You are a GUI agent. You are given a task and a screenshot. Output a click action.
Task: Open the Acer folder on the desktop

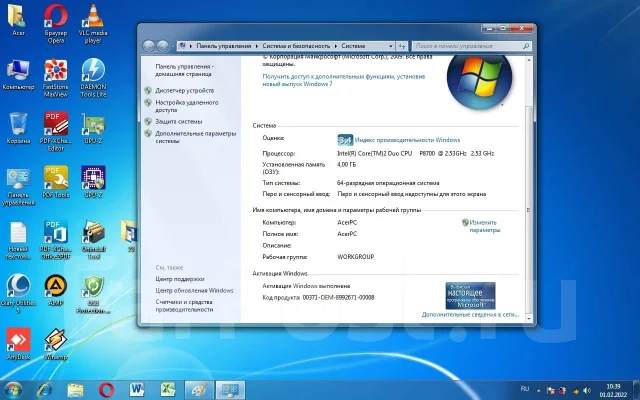[x=18, y=20]
